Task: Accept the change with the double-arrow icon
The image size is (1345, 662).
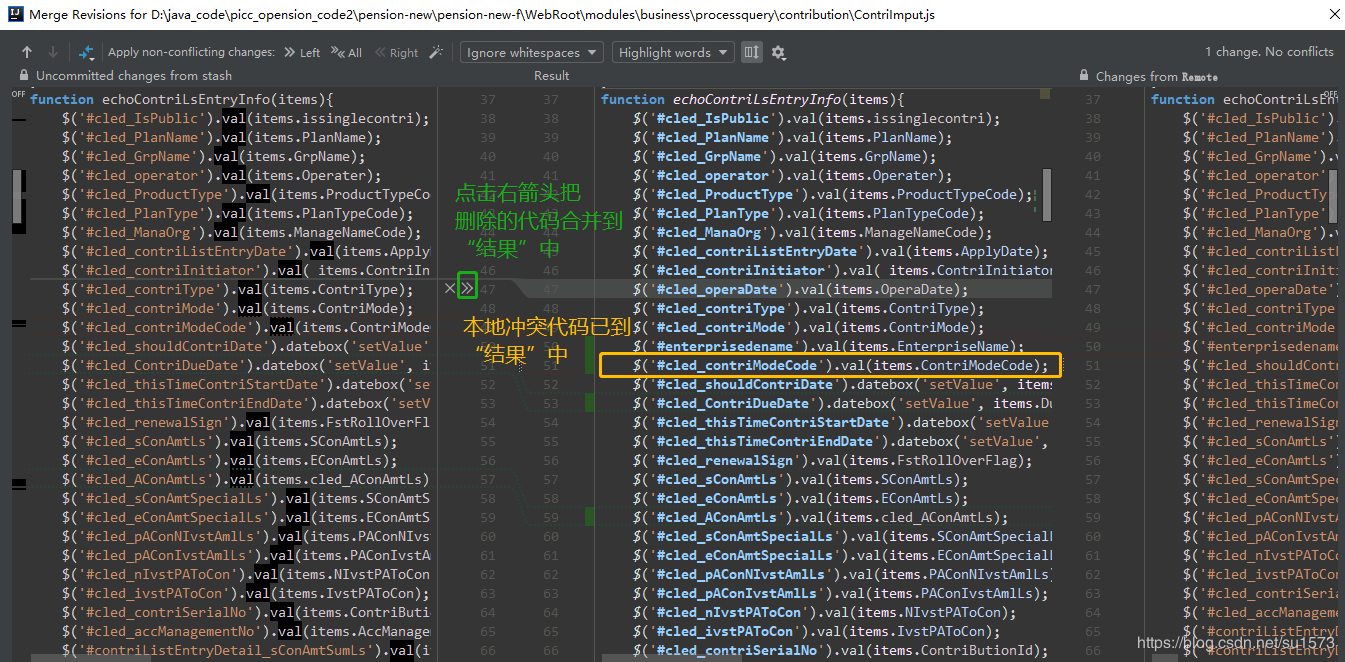Action: point(467,289)
